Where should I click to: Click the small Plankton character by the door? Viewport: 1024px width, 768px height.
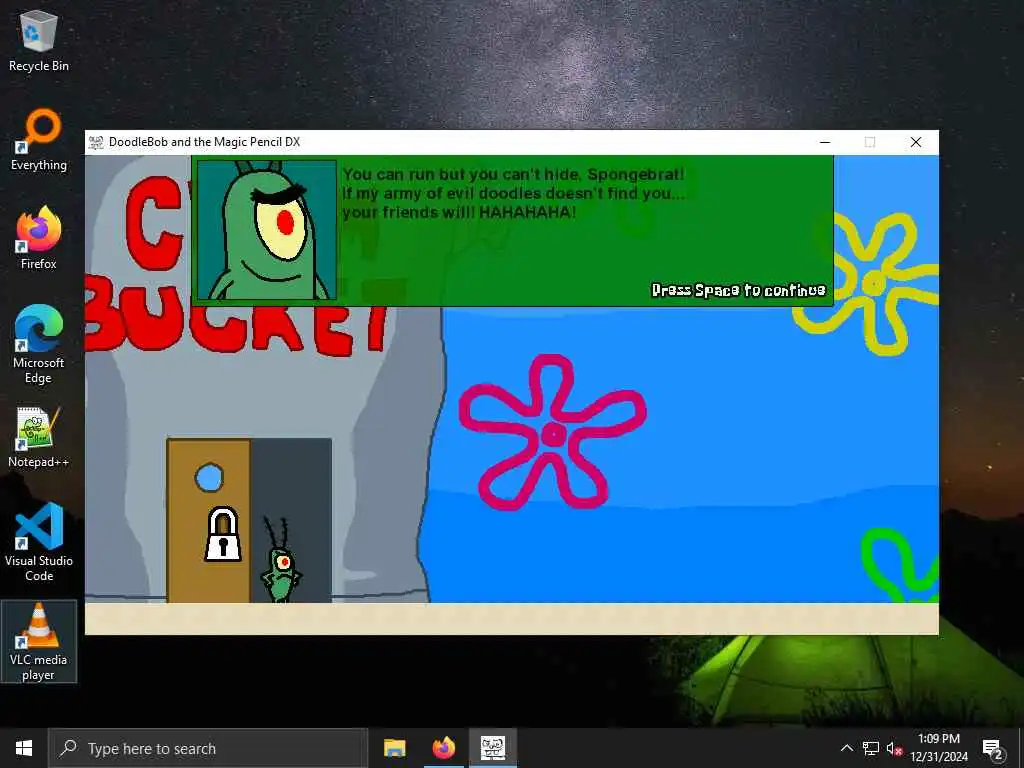(x=281, y=560)
